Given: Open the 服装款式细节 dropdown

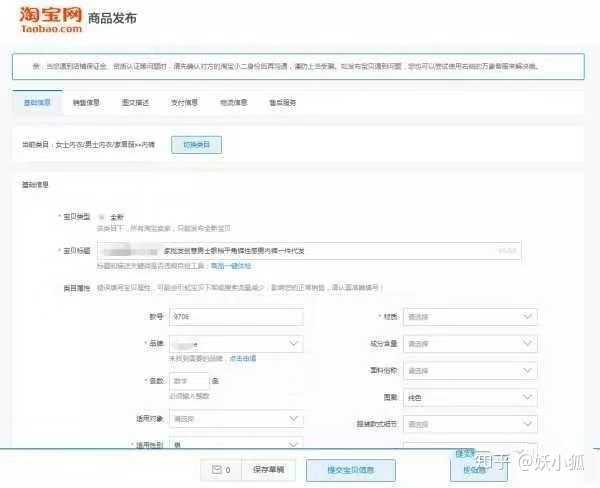Looking at the screenshot, I should point(469,424).
